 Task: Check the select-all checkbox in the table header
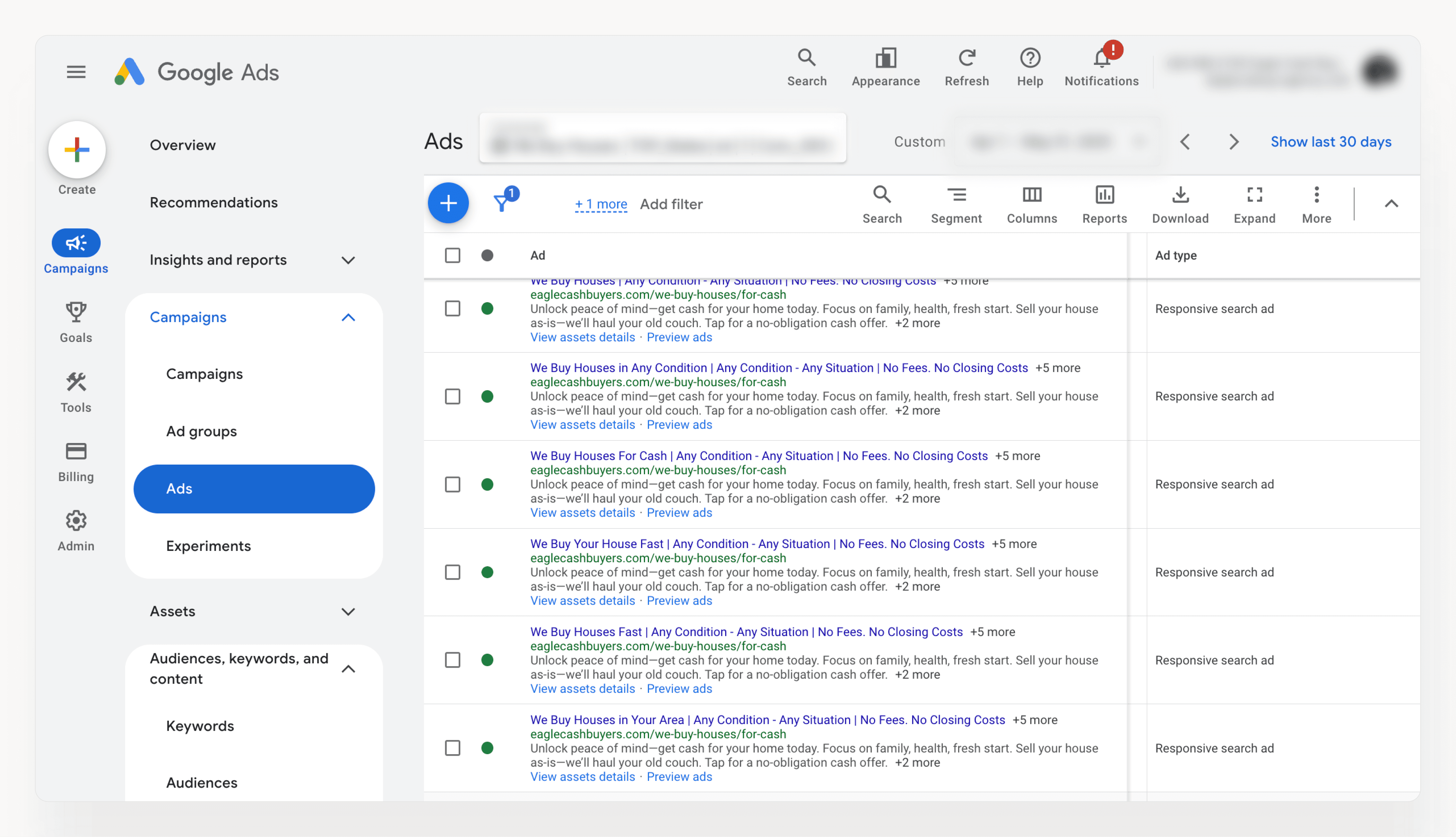click(x=452, y=255)
